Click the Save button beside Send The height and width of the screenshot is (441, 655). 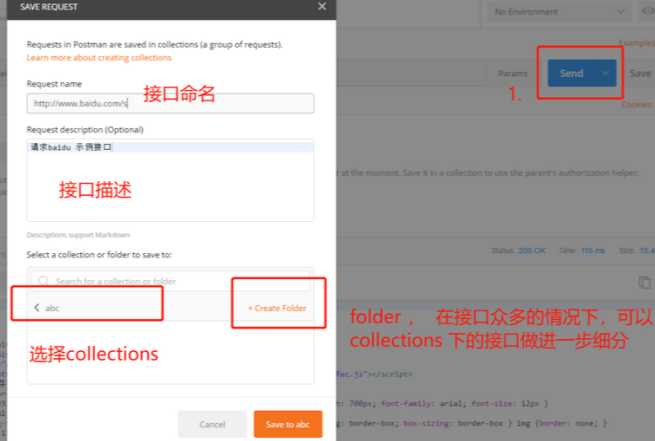[640, 74]
